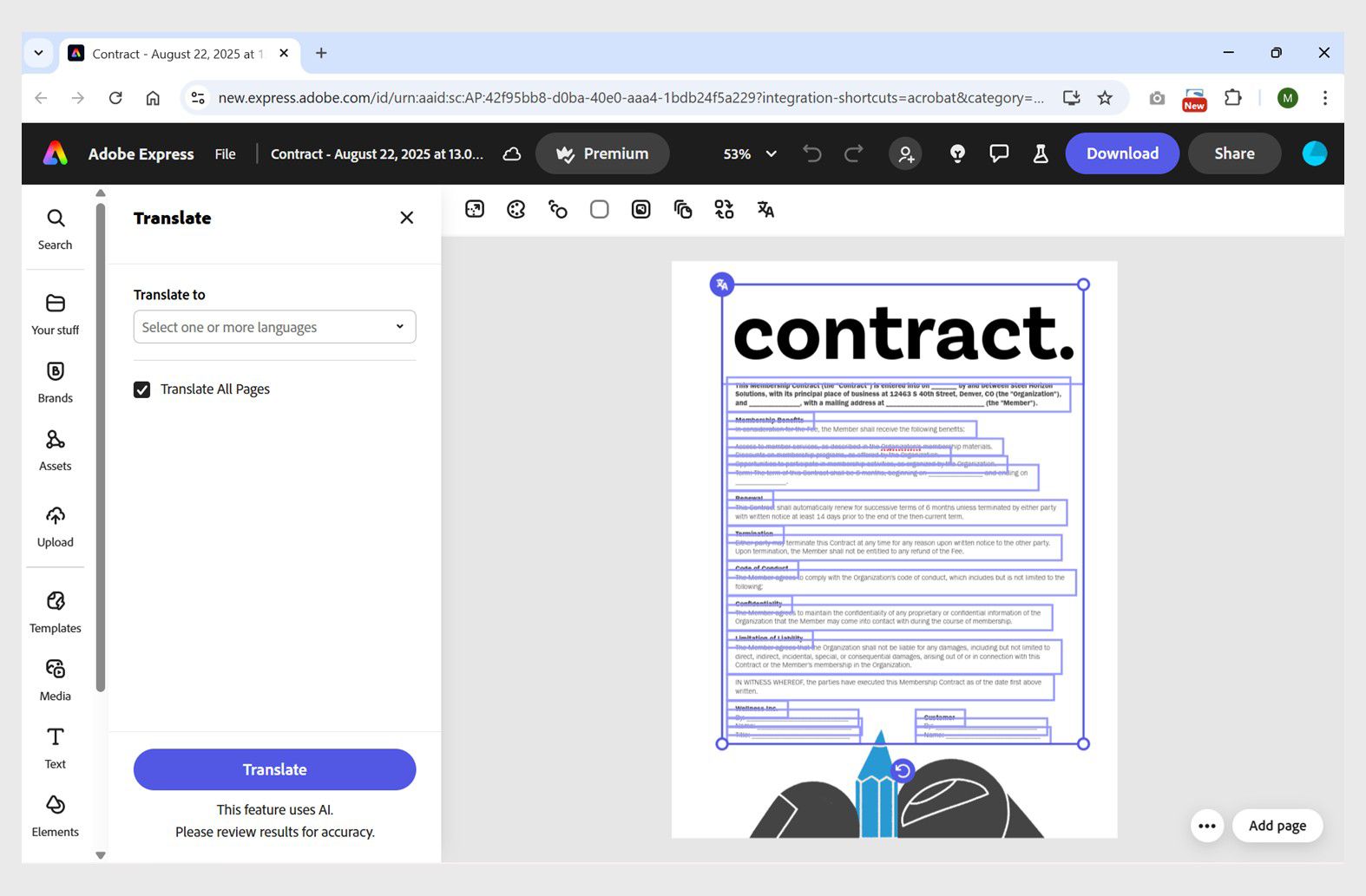
Task: Go back in browser history
Action: (41, 98)
